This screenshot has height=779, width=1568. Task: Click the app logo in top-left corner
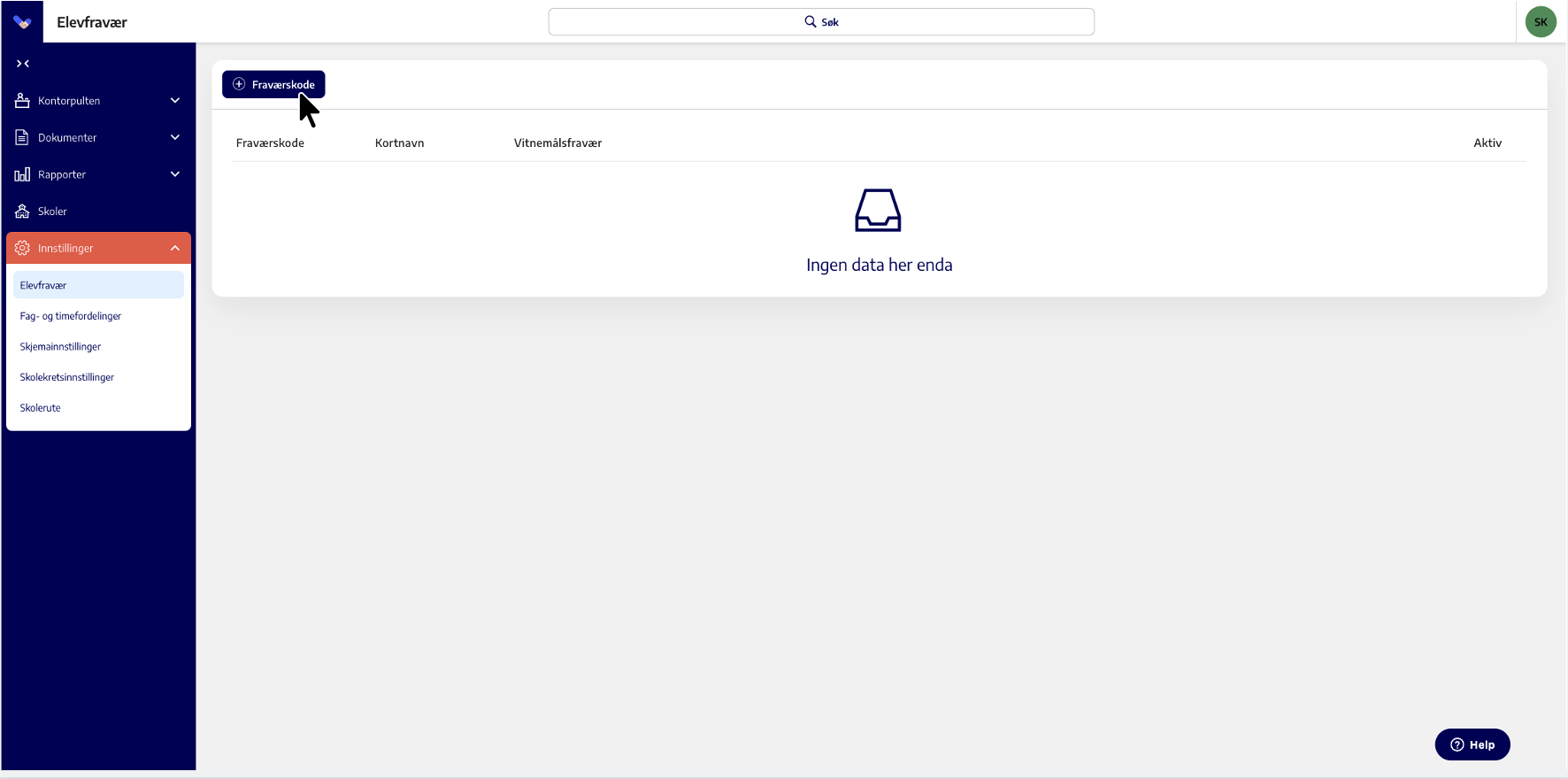[x=22, y=22]
